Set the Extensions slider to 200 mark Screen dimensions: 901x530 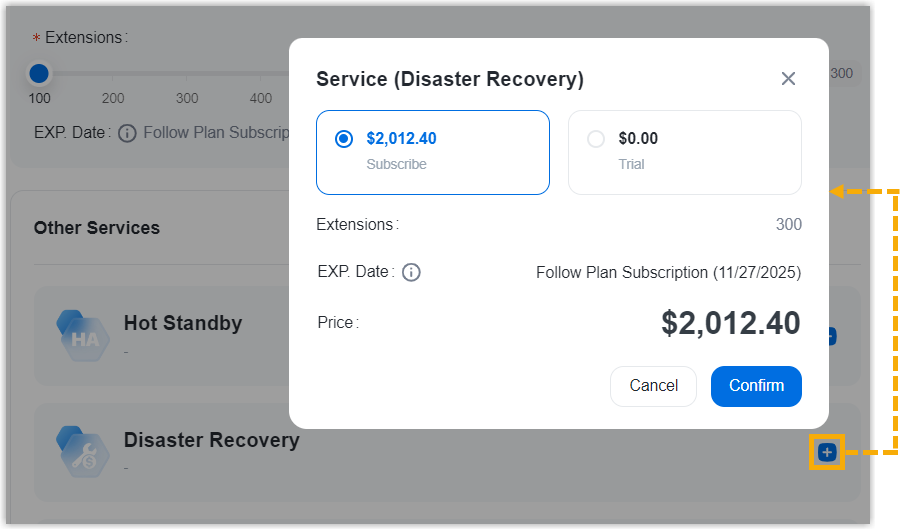tap(113, 98)
